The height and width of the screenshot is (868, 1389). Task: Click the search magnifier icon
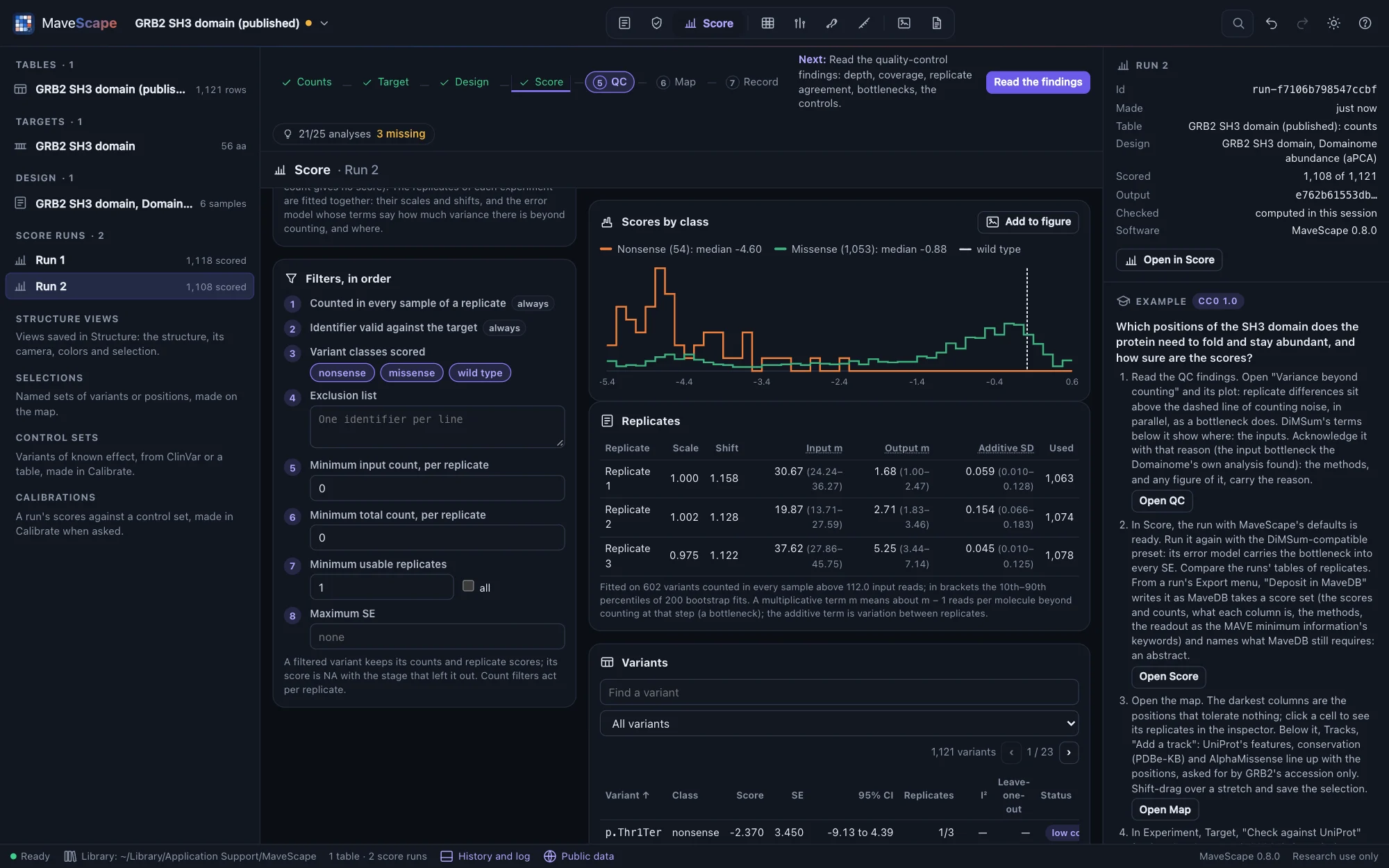[1238, 24]
